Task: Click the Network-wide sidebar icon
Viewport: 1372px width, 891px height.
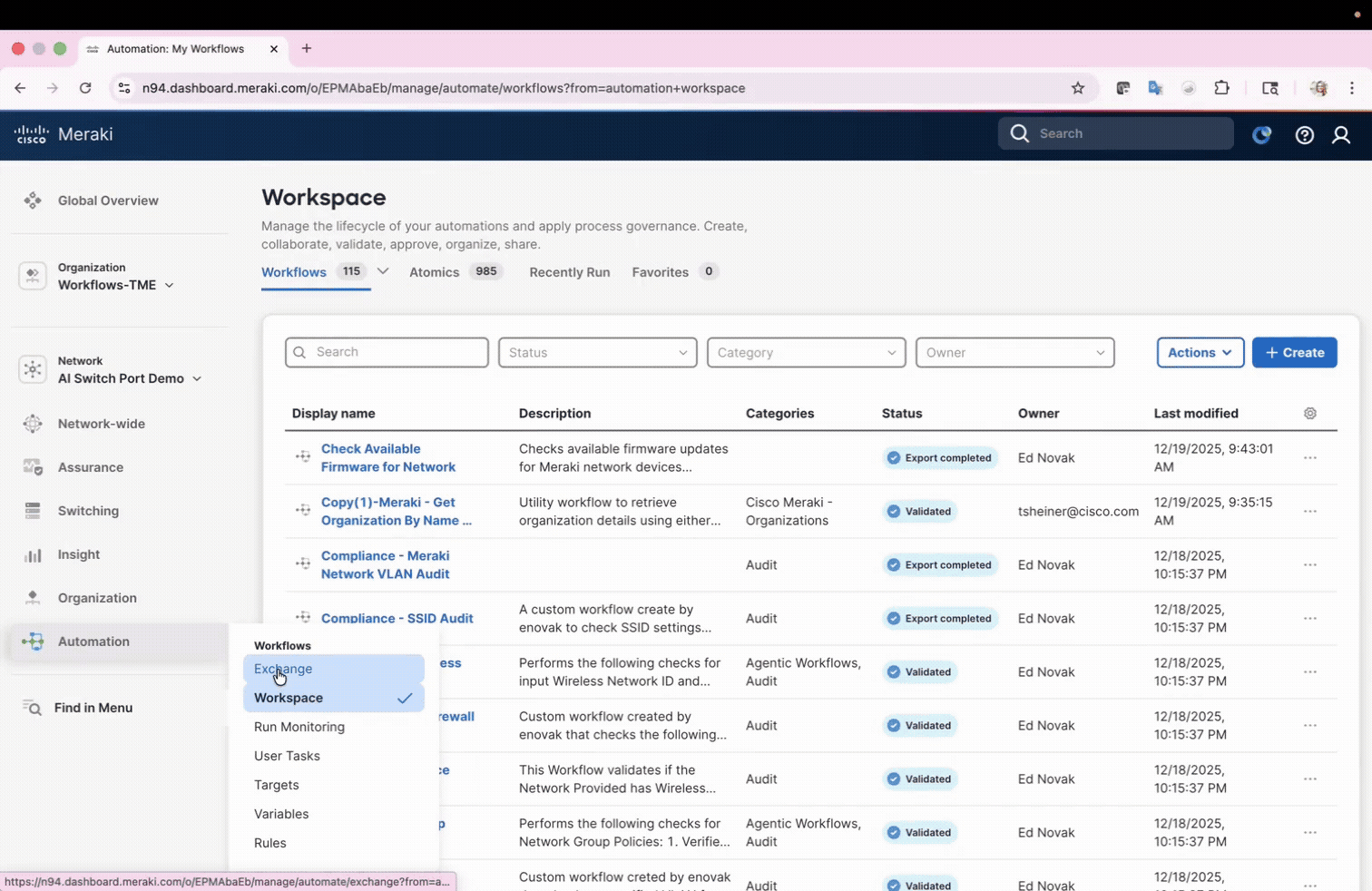Action: [33, 424]
